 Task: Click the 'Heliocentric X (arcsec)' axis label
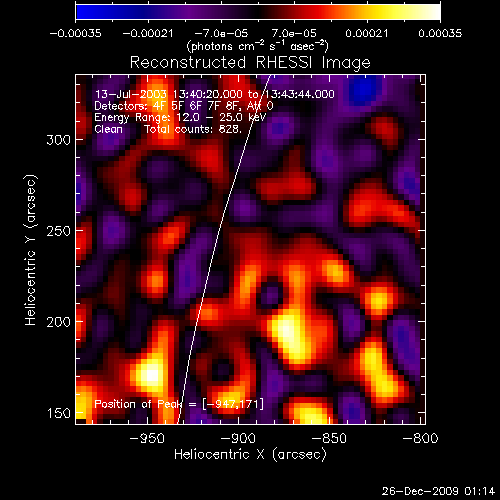250,455
